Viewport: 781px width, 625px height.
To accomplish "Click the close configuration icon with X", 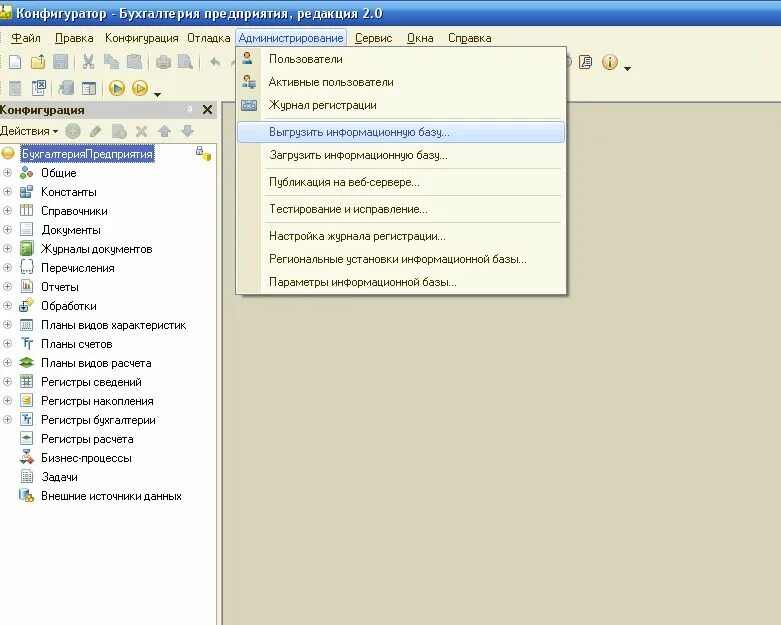I will click(x=38, y=89).
